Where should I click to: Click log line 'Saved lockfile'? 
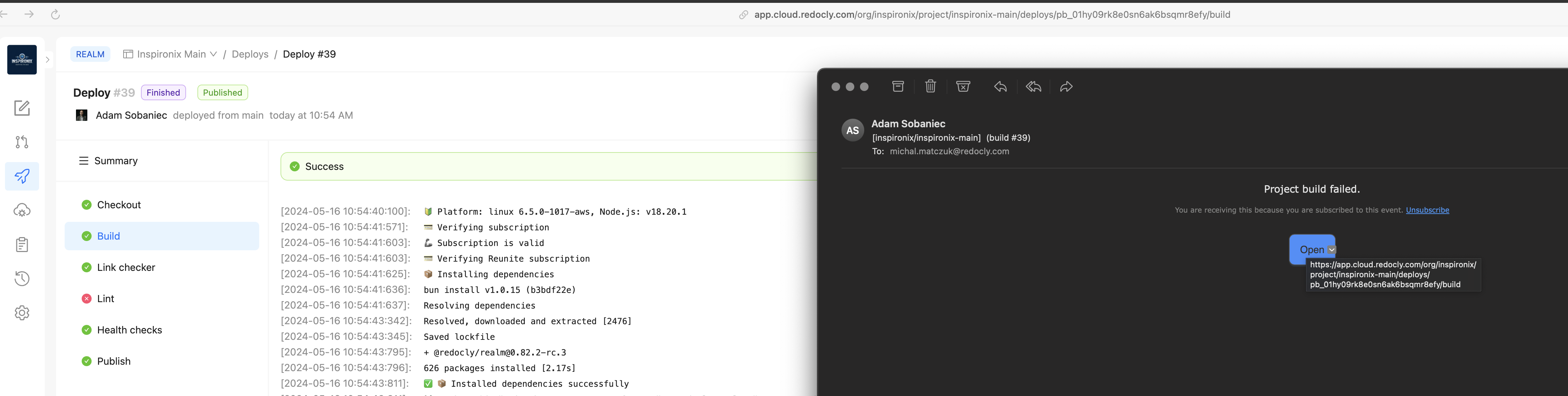point(459,337)
